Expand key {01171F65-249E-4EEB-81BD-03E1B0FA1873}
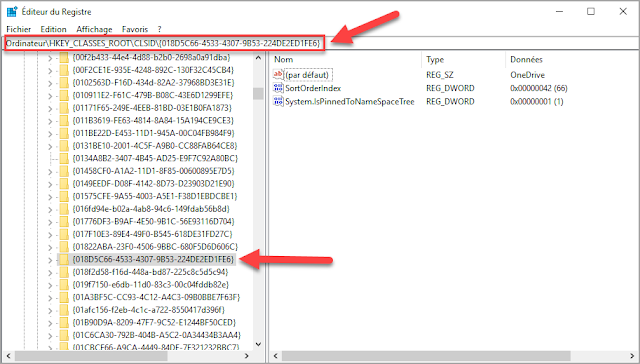640x364 pixels. [x=50, y=109]
